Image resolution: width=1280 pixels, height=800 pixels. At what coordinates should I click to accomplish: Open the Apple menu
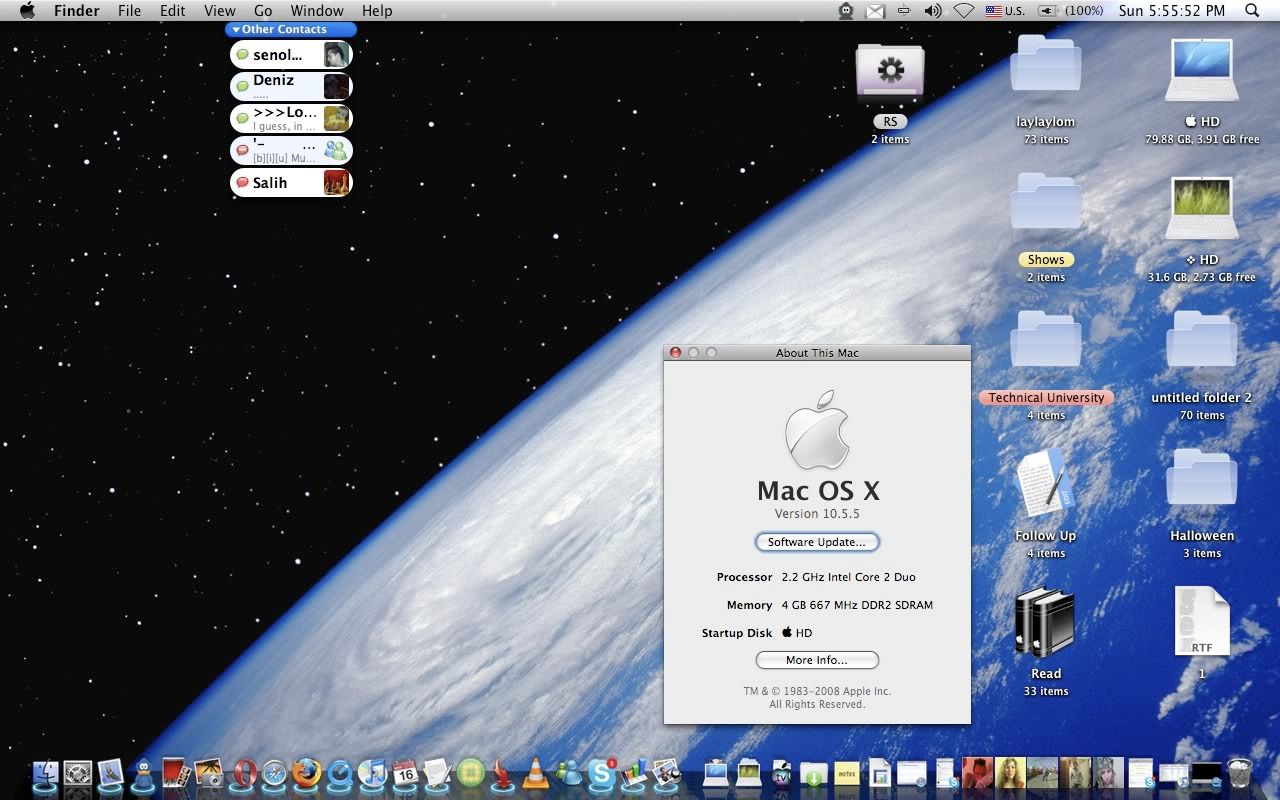(27, 11)
